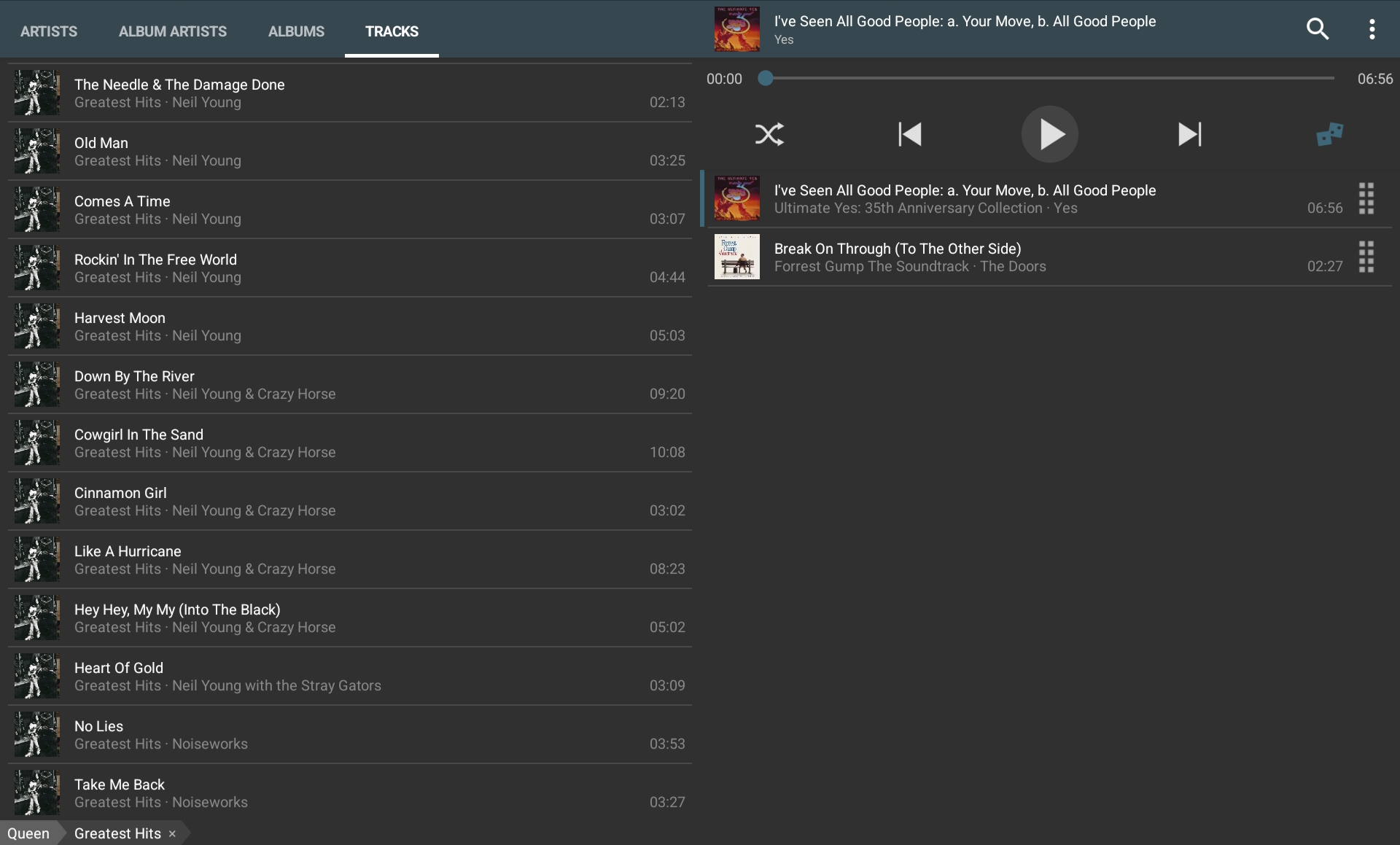The image size is (1400, 845).
Task: Open album art for Break On Through
Action: [736, 257]
